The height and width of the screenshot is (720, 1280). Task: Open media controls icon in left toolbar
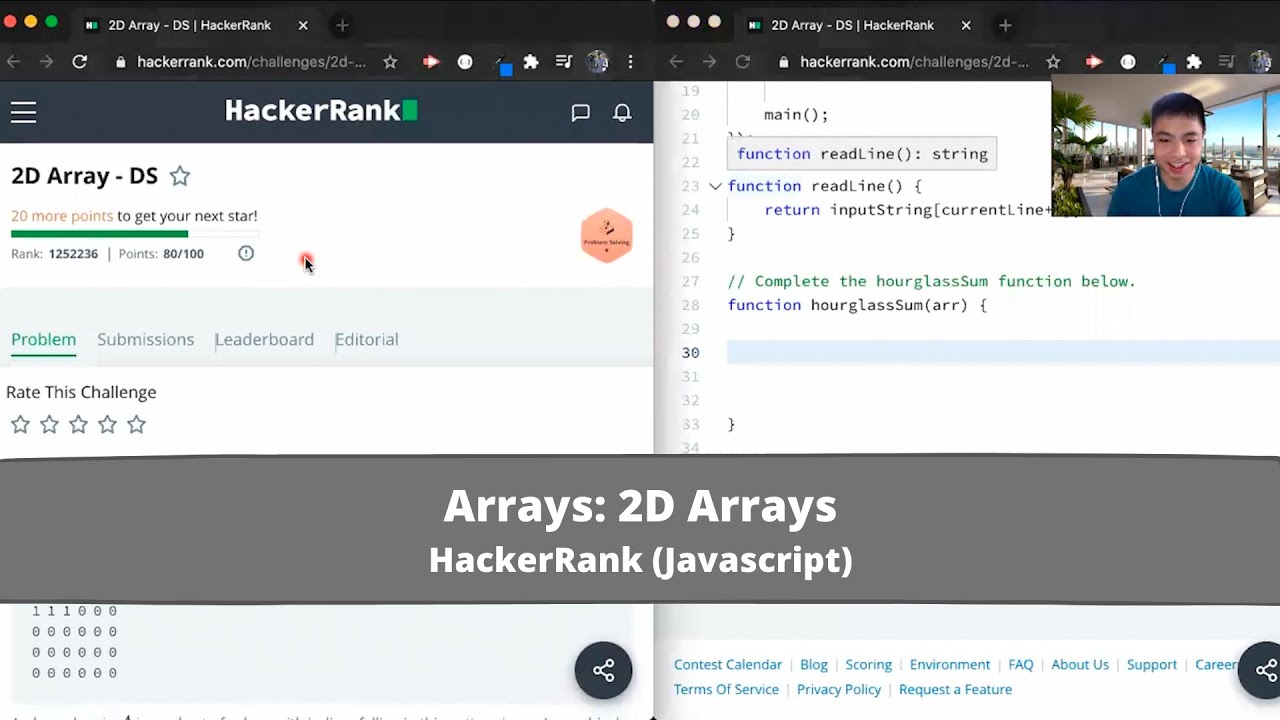click(x=564, y=62)
